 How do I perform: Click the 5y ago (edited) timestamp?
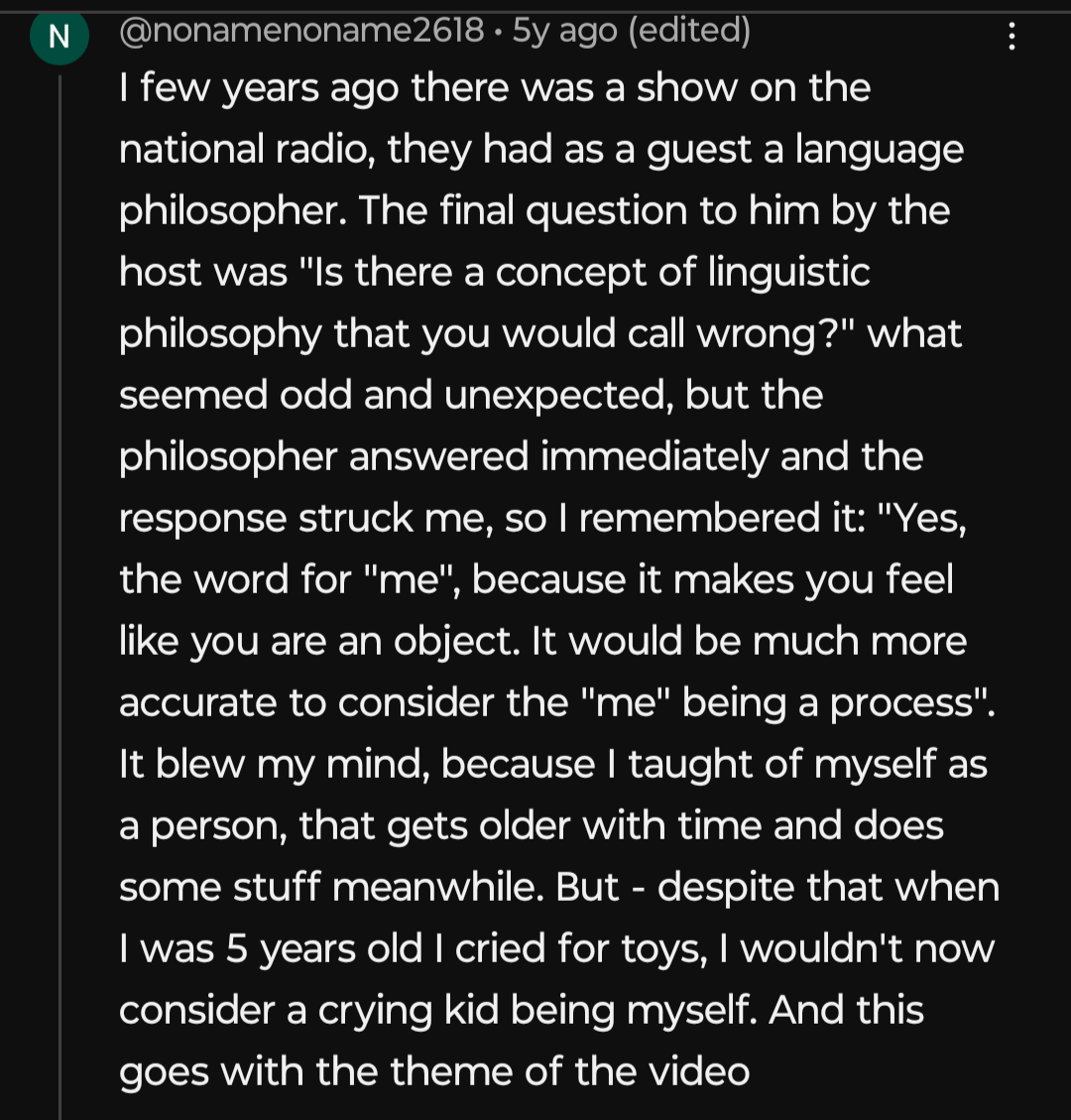point(632,31)
